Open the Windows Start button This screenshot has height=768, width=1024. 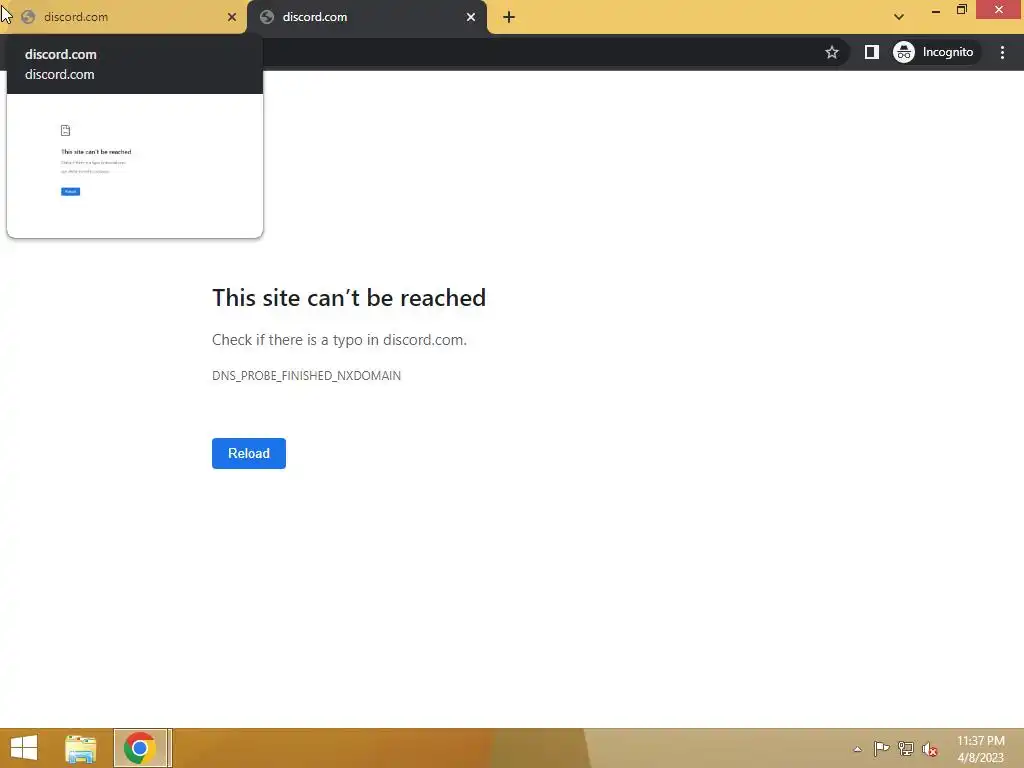click(24, 748)
